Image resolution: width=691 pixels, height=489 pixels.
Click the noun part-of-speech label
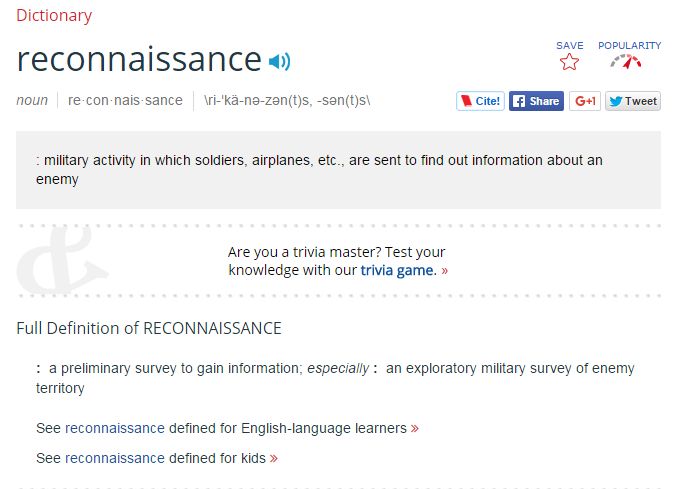pyautogui.click(x=32, y=100)
